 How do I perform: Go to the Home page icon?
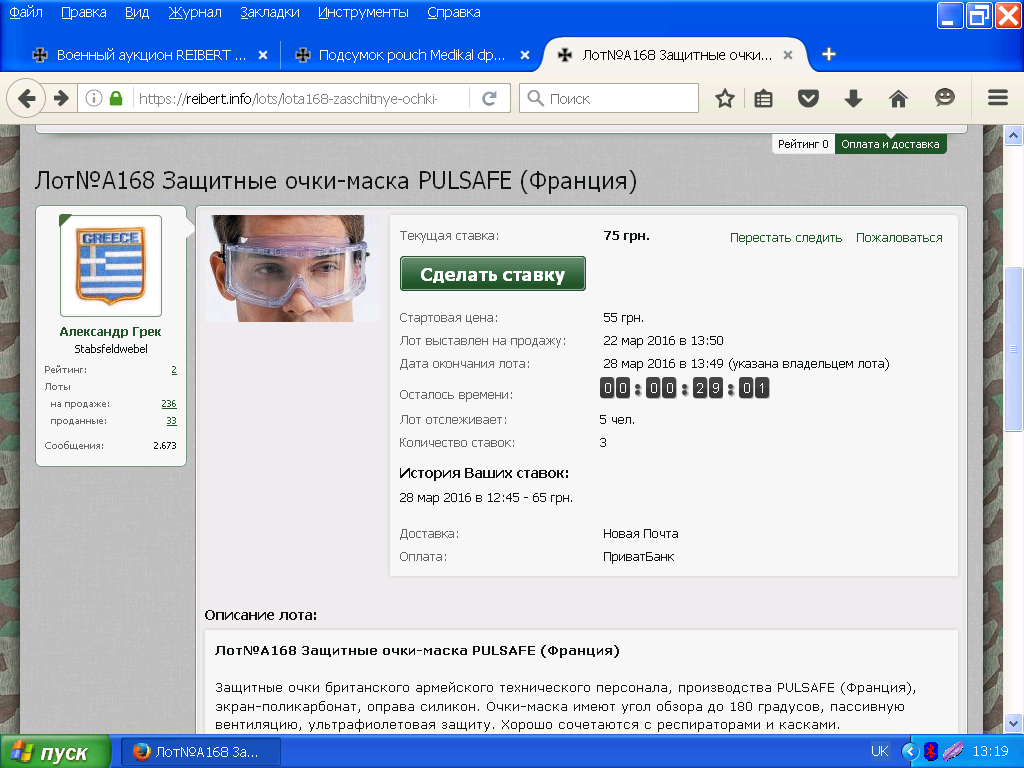click(x=898, y=98)
